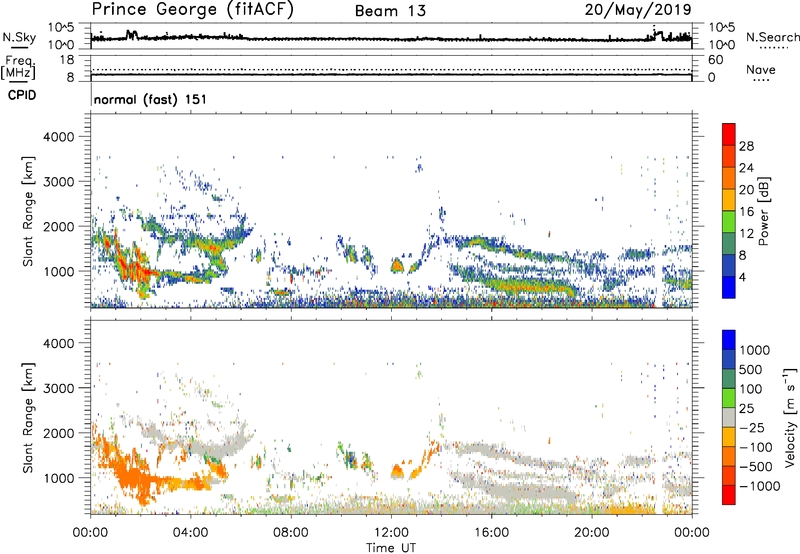Select the "Freq. [MHz]" axis label
Screen dimensions: 800x554
click(x=18, y=67)
